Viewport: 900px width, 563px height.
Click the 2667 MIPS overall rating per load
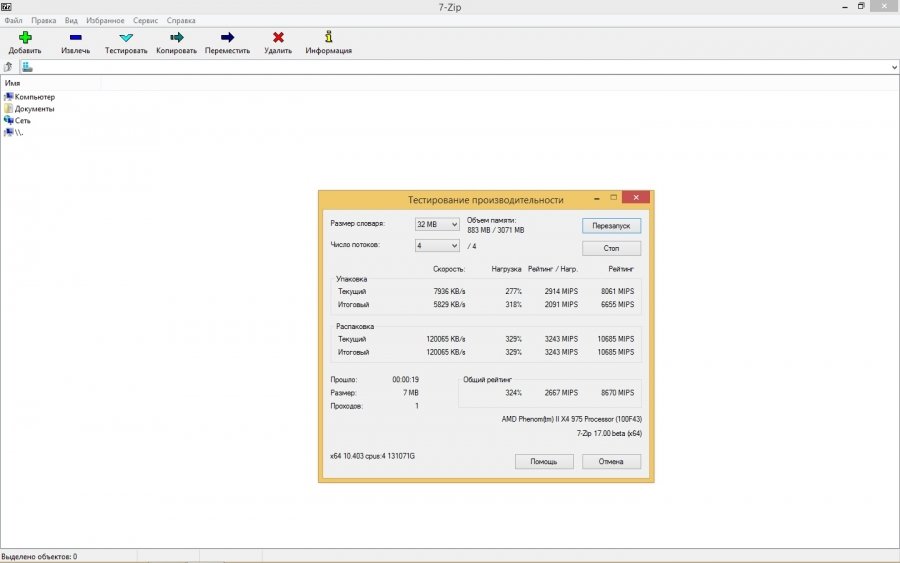pos(561,393)
